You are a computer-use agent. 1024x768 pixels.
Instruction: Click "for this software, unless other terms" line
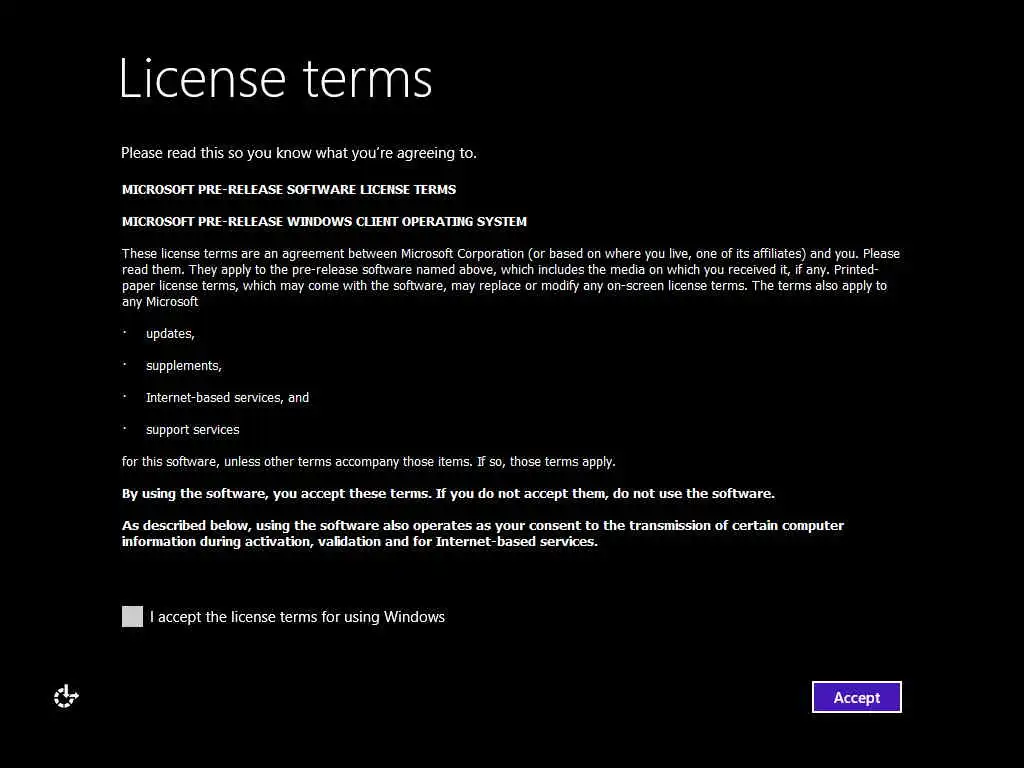tap(368, 462)
